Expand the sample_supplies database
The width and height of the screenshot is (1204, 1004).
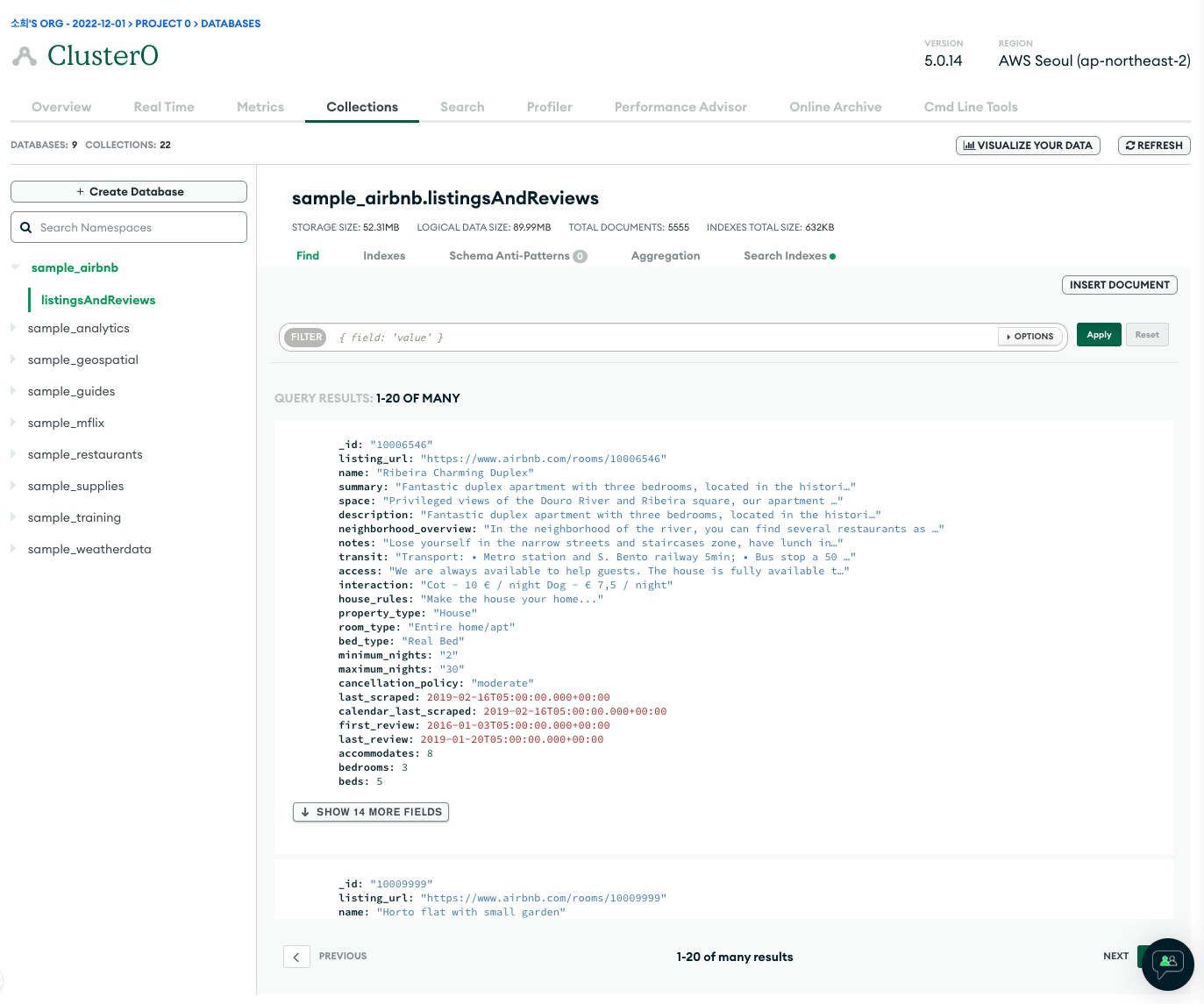click(x=13, y=486)
